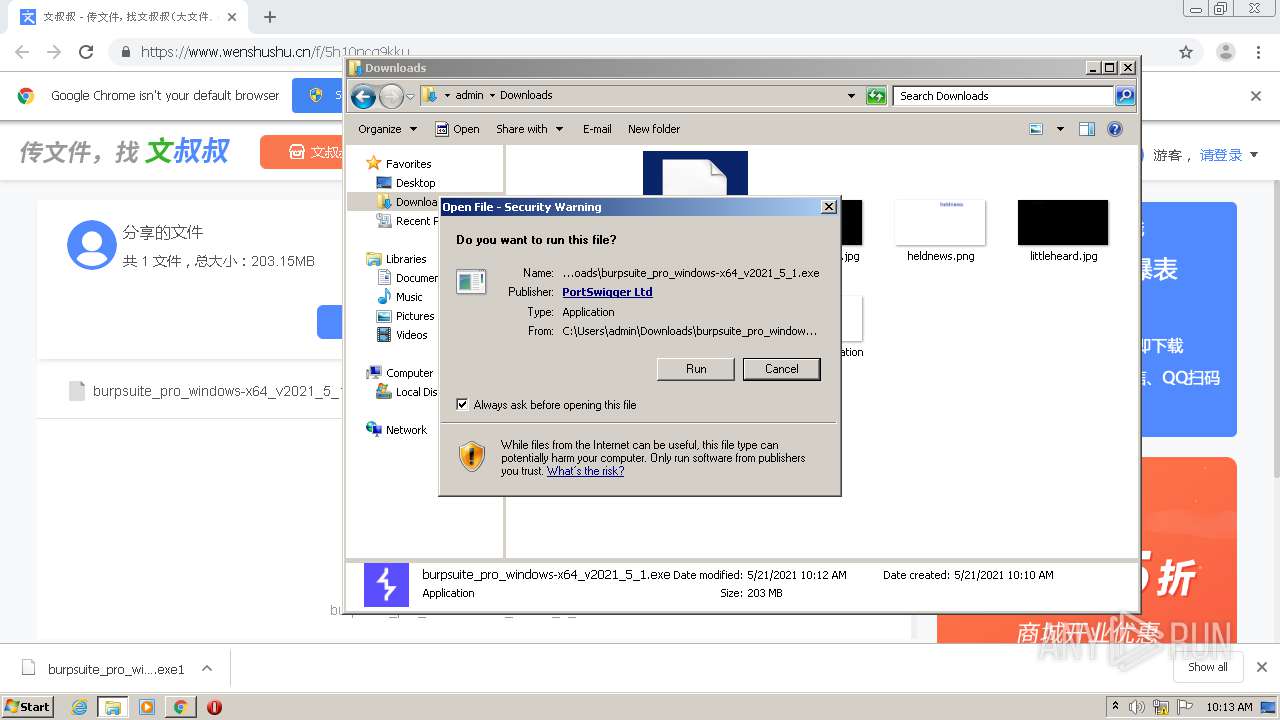The width and height of the screenshot is (1280, 720).
Task: Reload the Chrome page
Action: (86, 52)
